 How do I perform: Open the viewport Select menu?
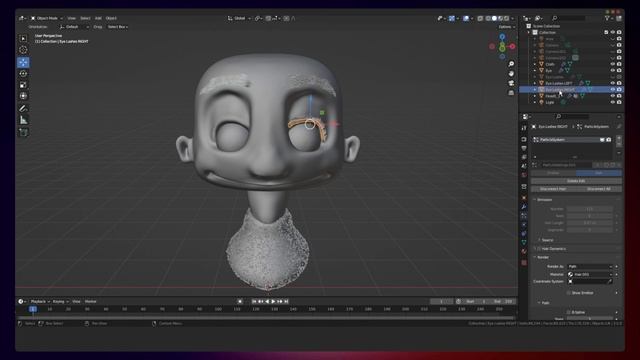[85, 18]
